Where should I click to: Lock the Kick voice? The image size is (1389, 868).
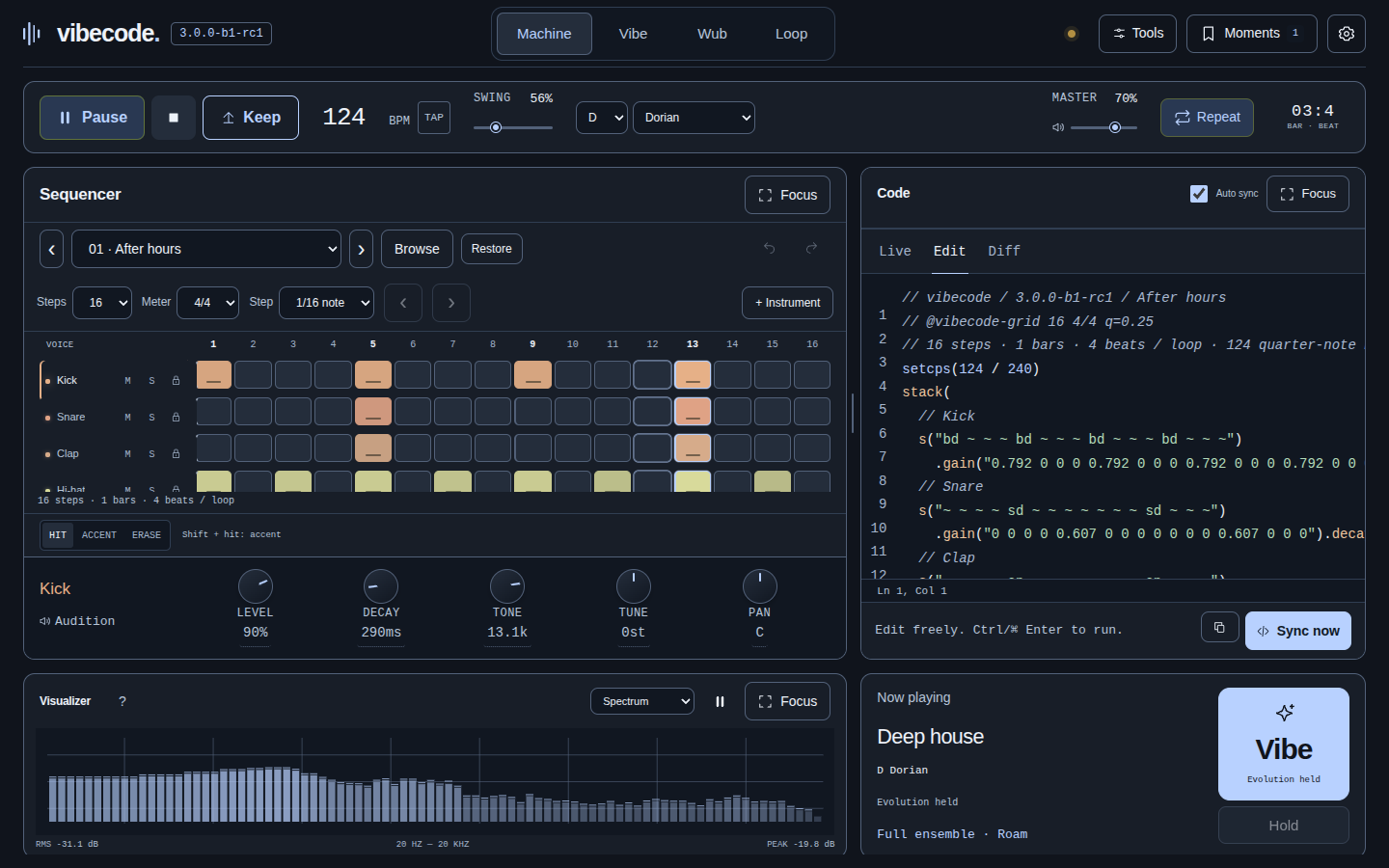click(x=176, y=381)
